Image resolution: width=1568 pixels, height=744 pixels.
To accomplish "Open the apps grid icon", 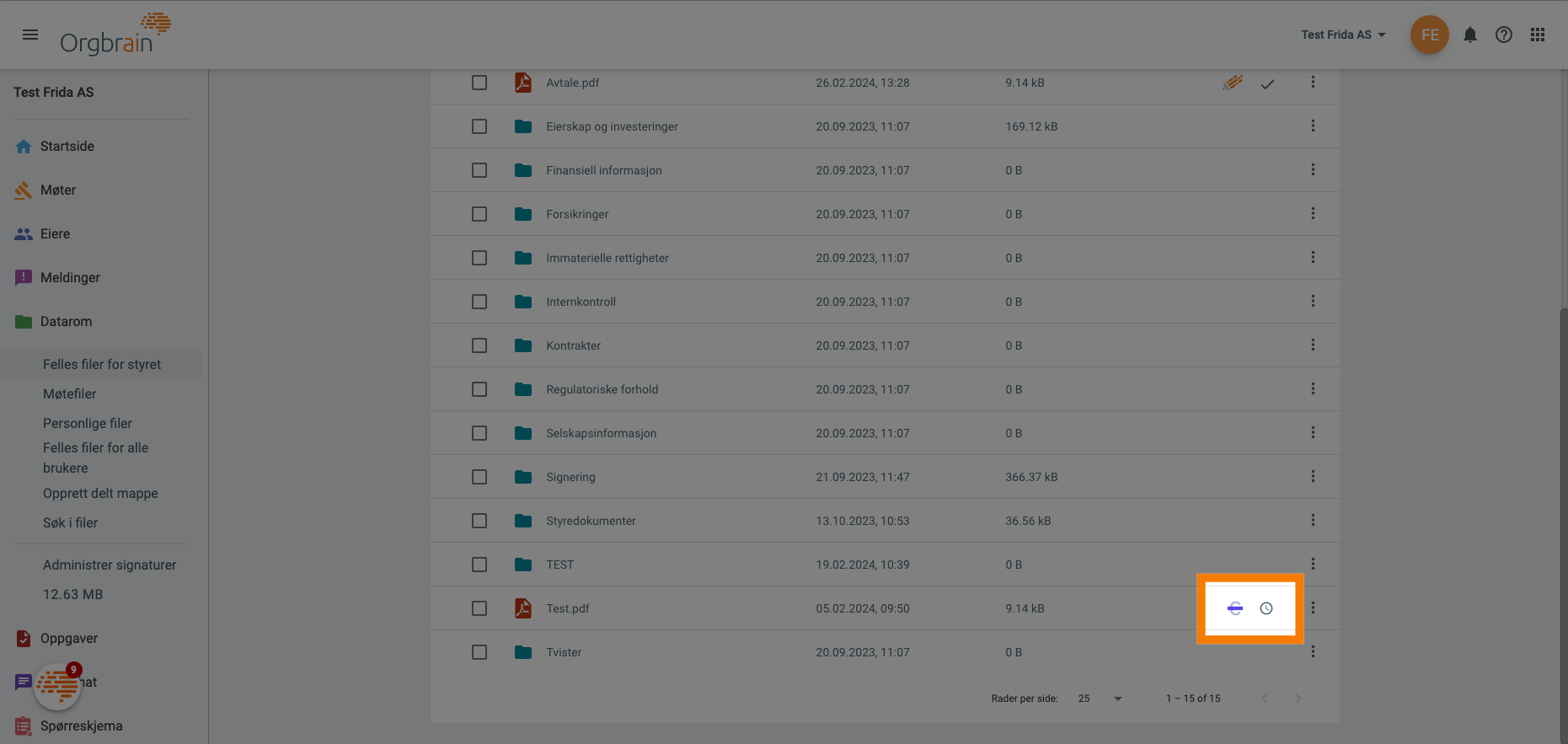I will pyautogui.click(x=1538, y=35).
